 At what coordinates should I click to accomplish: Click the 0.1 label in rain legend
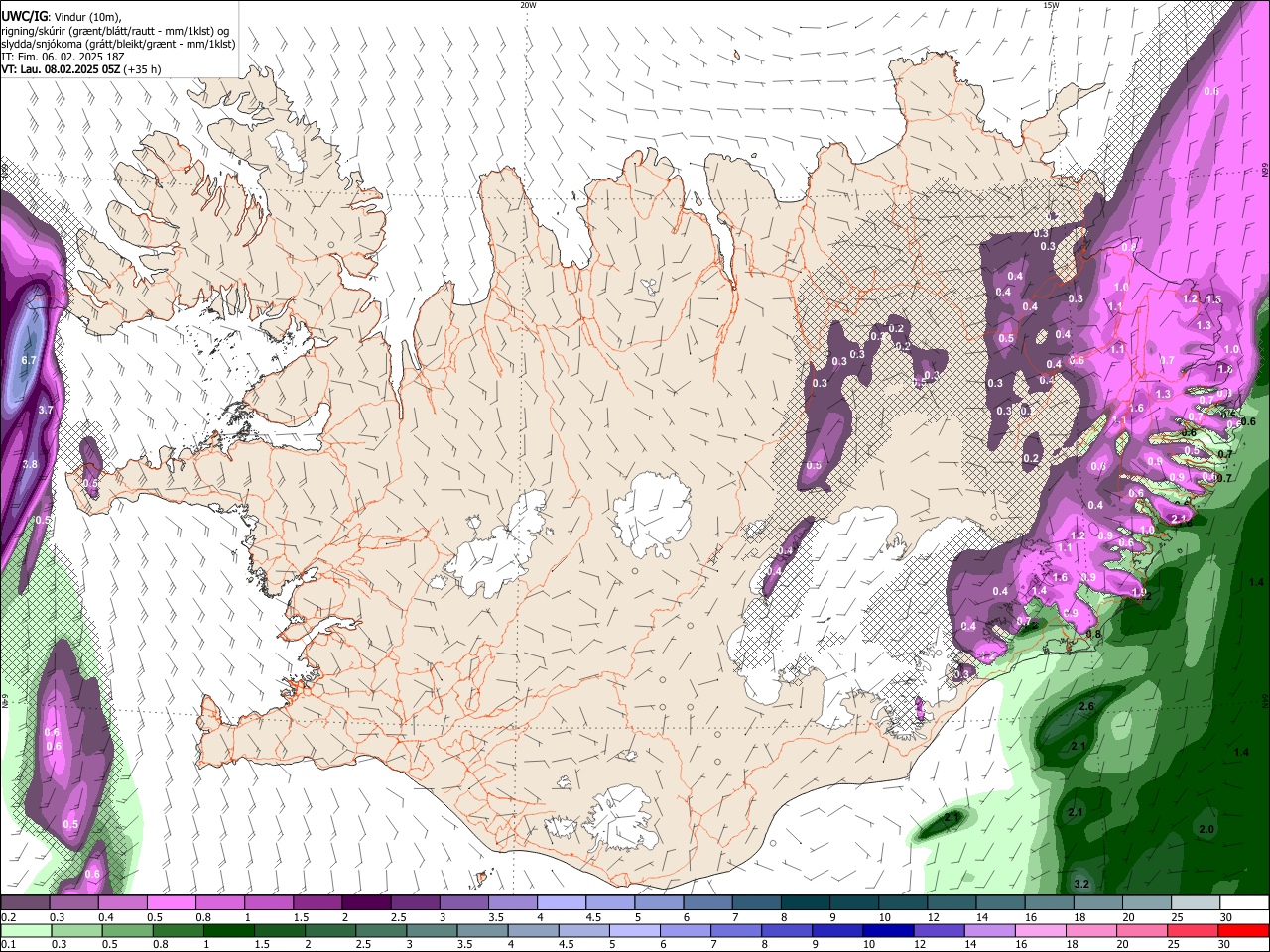click(x=8, y=944)
